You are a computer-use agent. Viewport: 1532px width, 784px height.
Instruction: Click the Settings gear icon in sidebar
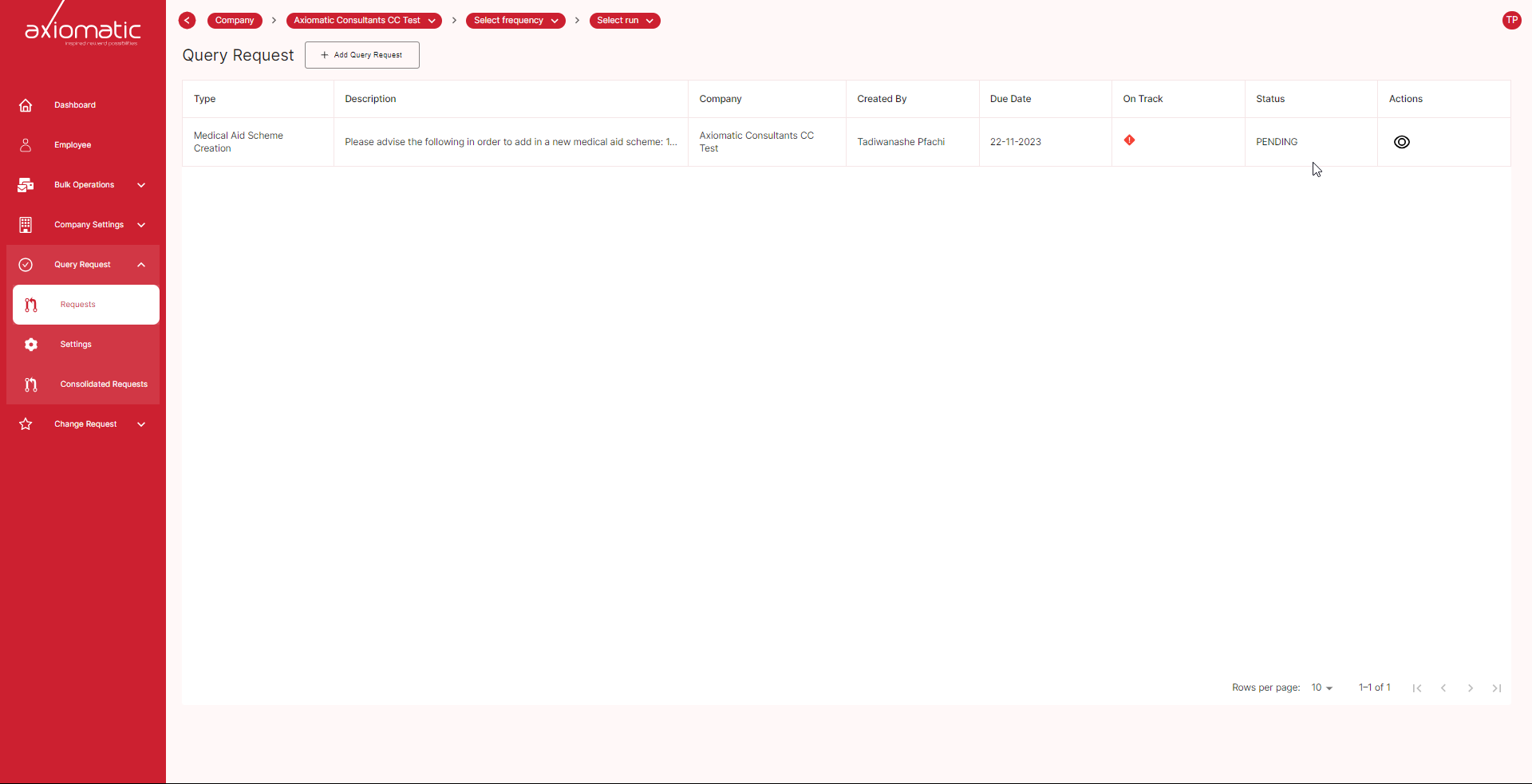tap(31, 345)
